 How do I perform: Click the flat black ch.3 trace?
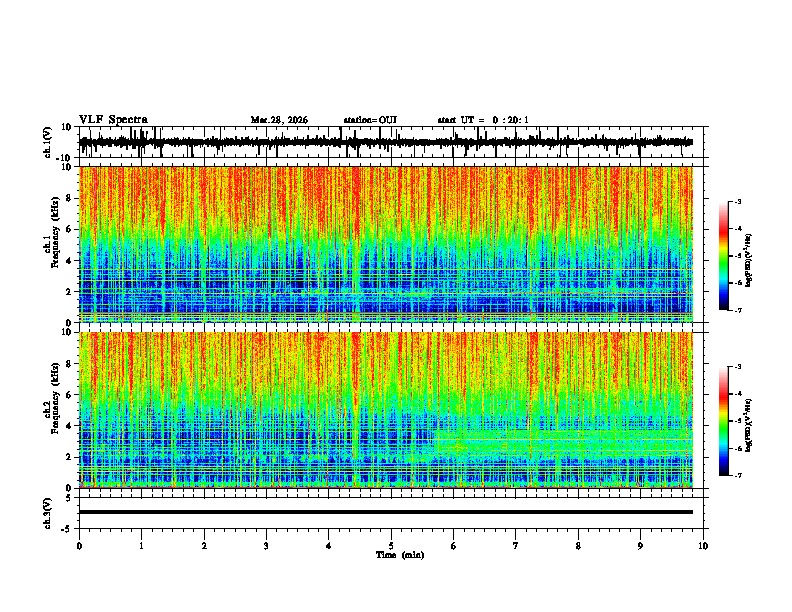pyautogui.click(x=386, y=512)
